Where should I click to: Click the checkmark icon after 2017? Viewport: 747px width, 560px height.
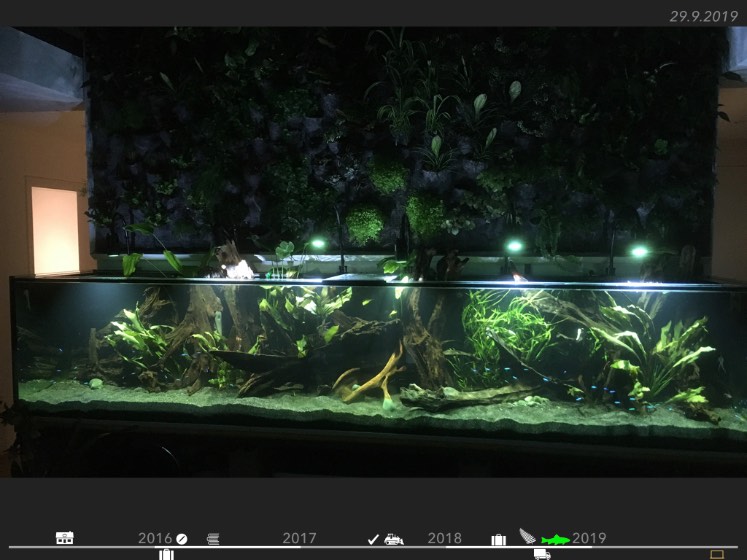(x=373, y=539)
